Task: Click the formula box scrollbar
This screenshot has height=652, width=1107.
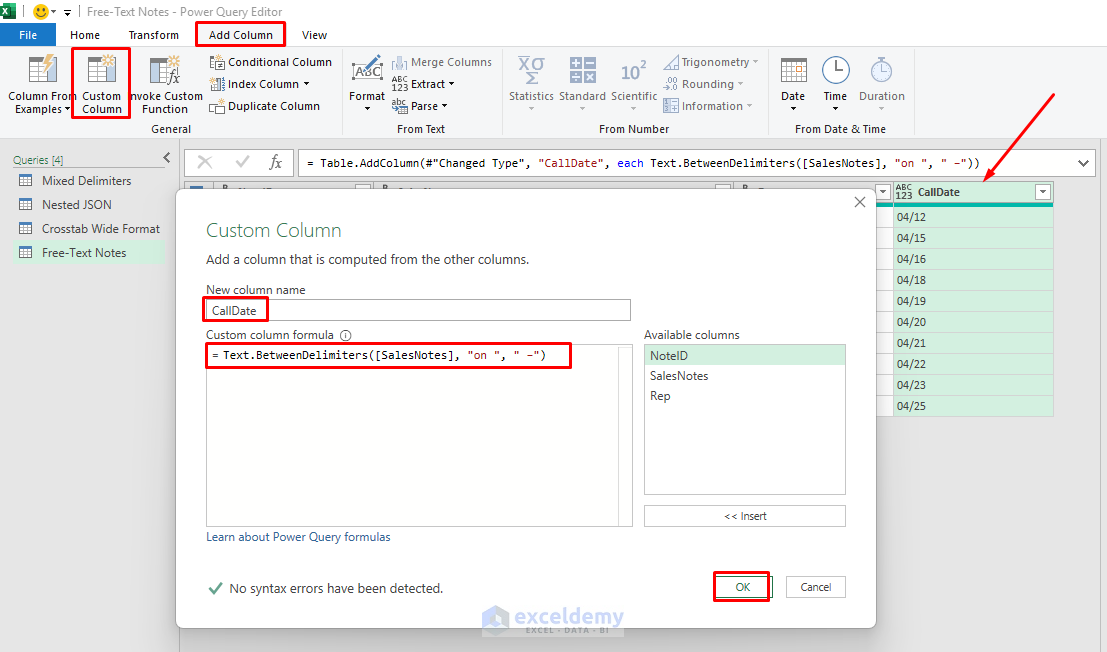Action: point(626,435)
